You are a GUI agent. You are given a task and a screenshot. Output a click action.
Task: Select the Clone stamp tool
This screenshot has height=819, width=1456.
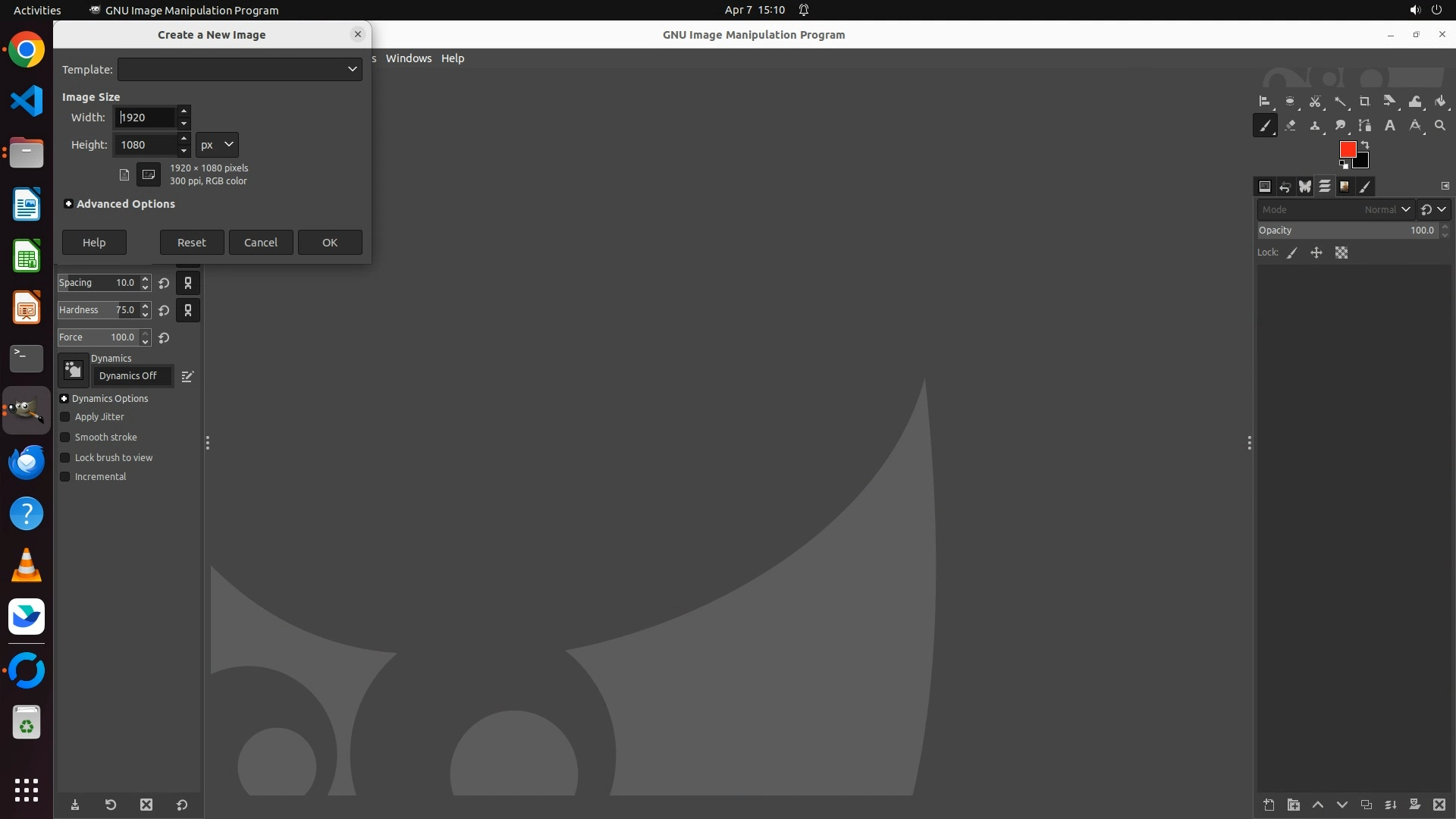click(x=1315, y=126)
